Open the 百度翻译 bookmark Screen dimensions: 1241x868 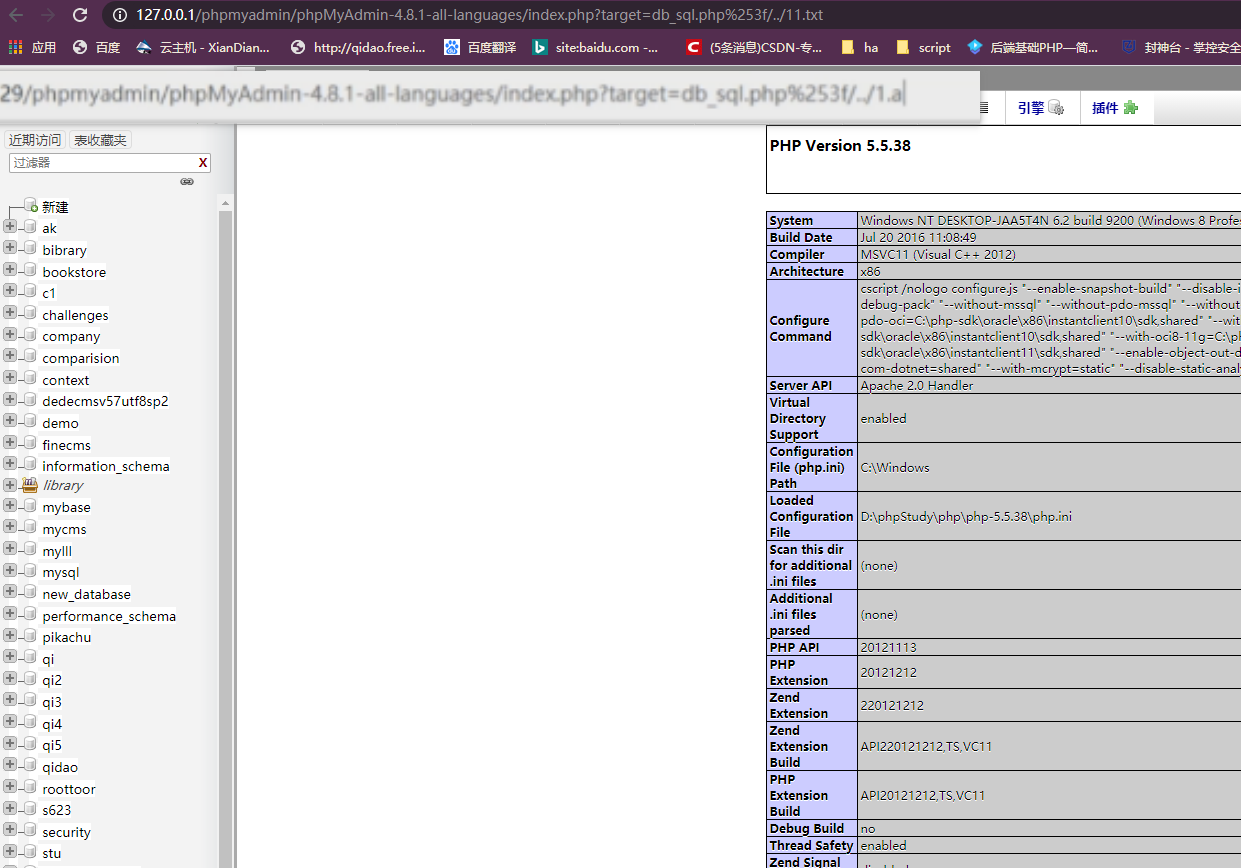click(x=480, y=47)
